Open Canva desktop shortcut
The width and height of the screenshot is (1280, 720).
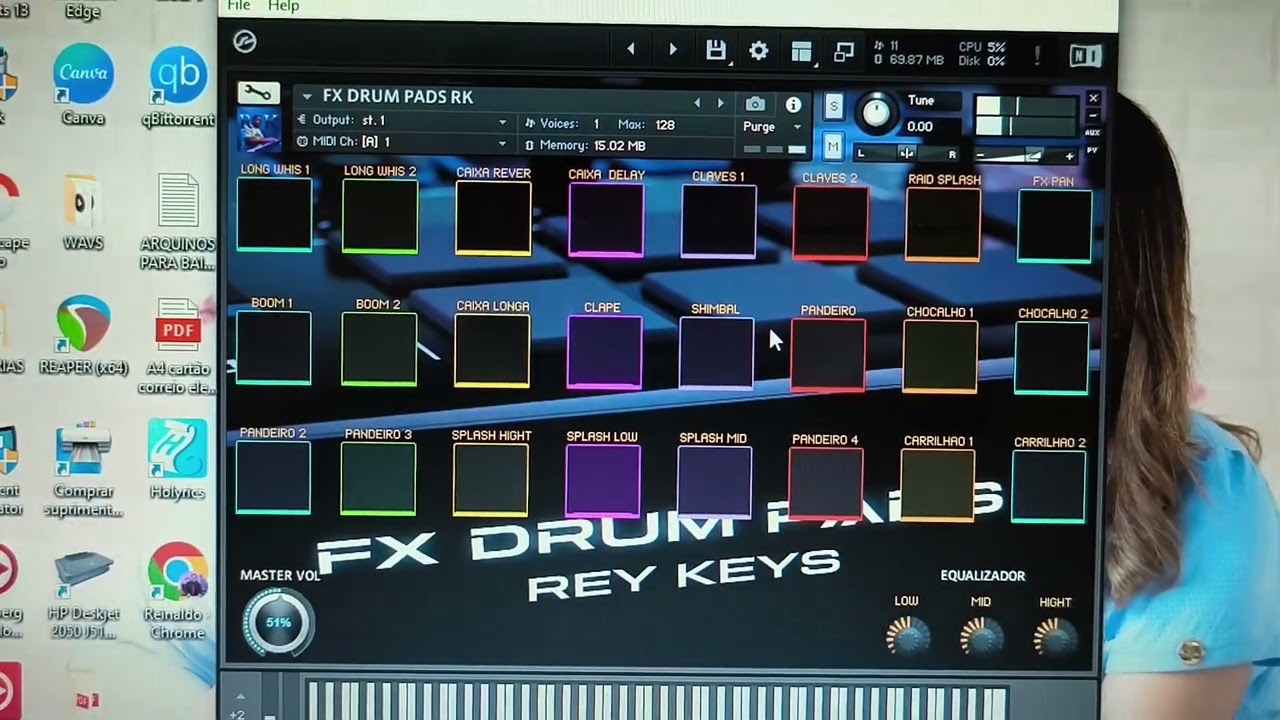(x=83, y=84)
